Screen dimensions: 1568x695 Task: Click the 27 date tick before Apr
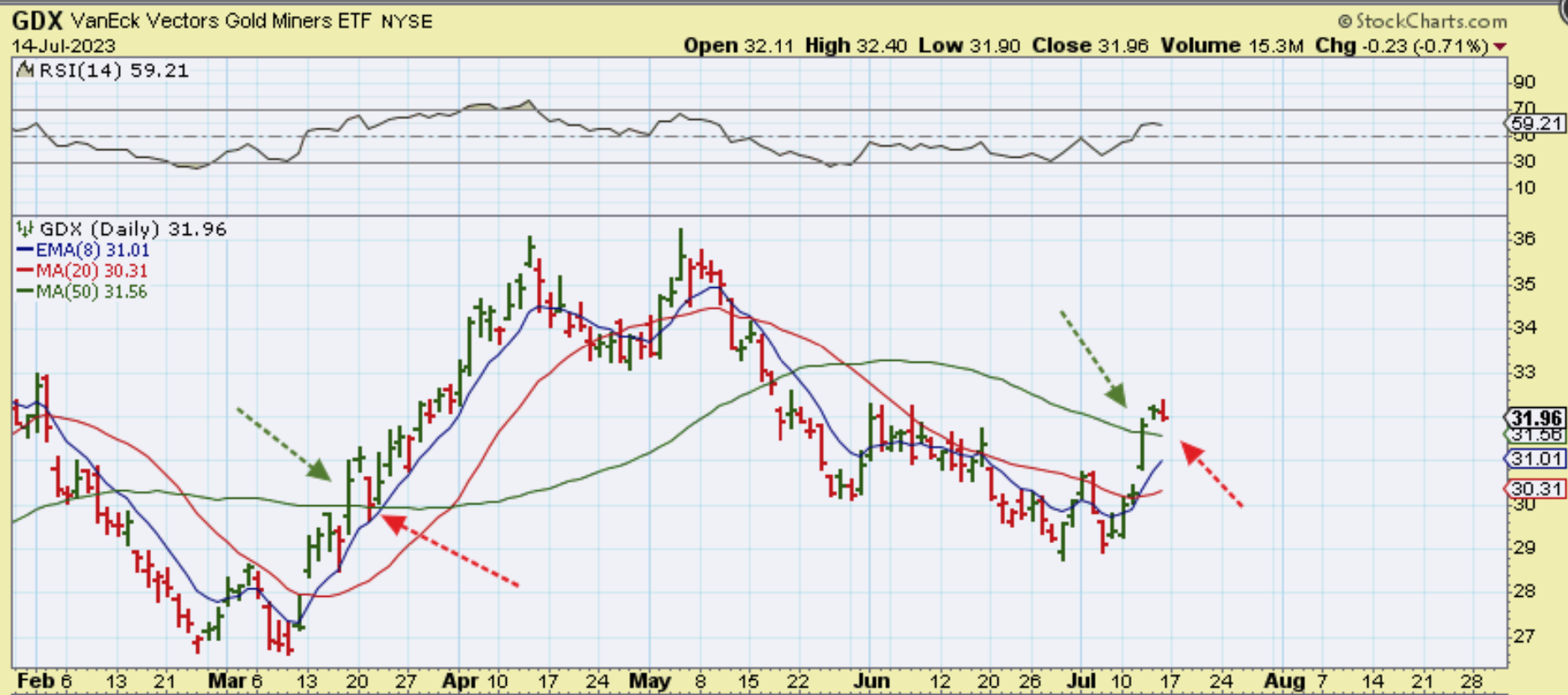pos(406,681)
